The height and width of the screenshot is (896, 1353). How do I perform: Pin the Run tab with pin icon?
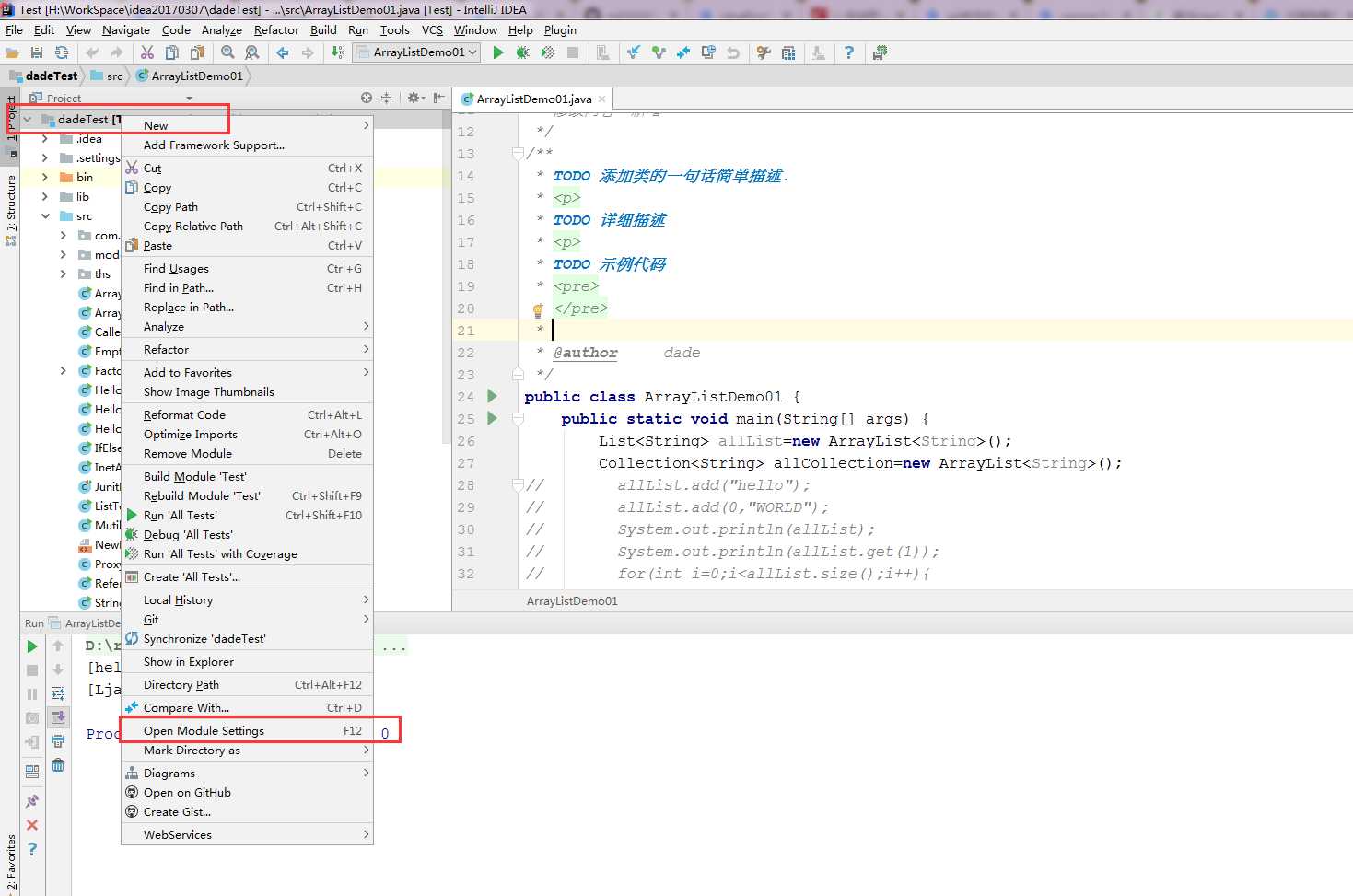pos(32,801)
